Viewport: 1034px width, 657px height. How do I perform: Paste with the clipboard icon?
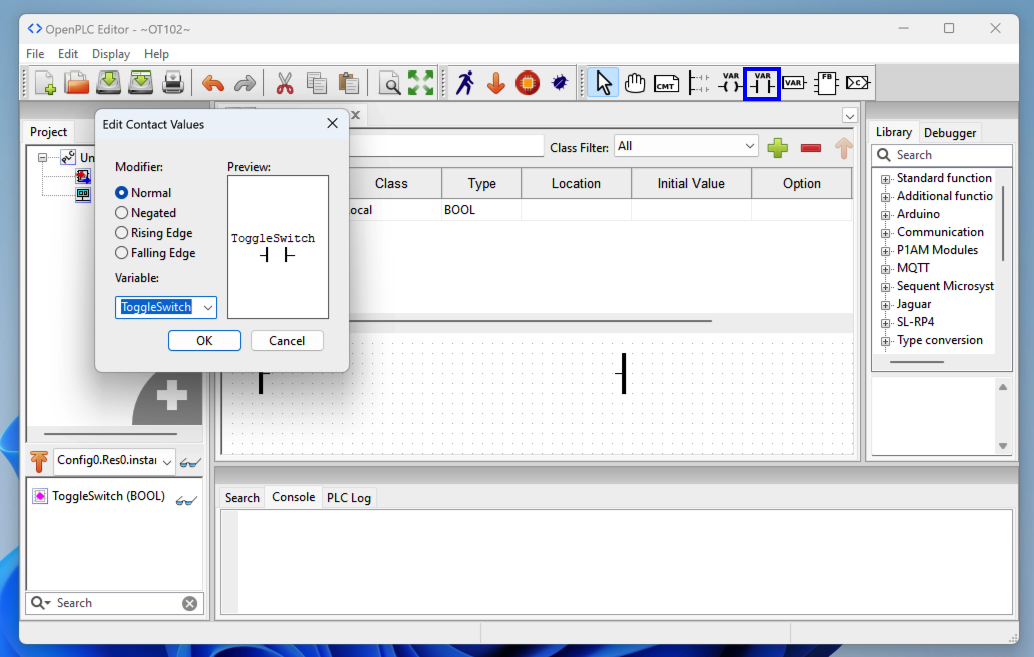pyautogui.click(x=349, y=83)
